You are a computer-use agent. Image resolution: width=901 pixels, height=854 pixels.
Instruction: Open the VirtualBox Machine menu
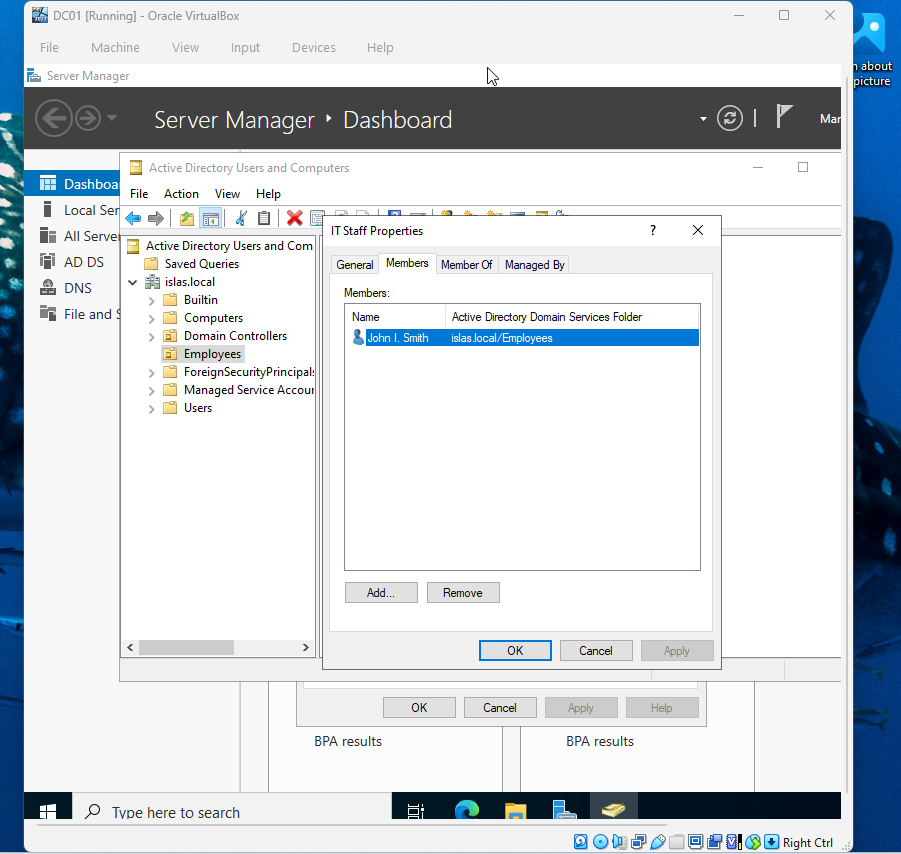pyautogui.click(x=115, y=48)
